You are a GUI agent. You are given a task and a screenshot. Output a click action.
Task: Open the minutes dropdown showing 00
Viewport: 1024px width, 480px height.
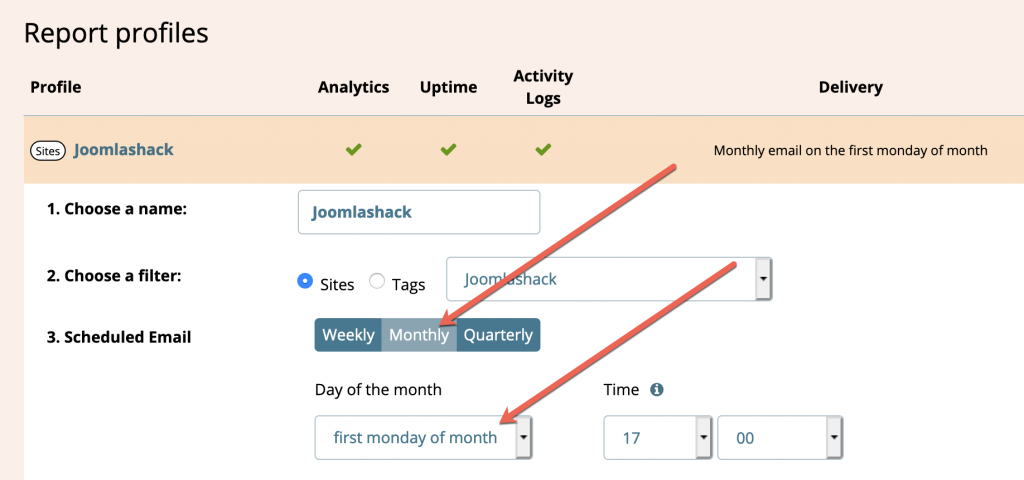(780, 437)
